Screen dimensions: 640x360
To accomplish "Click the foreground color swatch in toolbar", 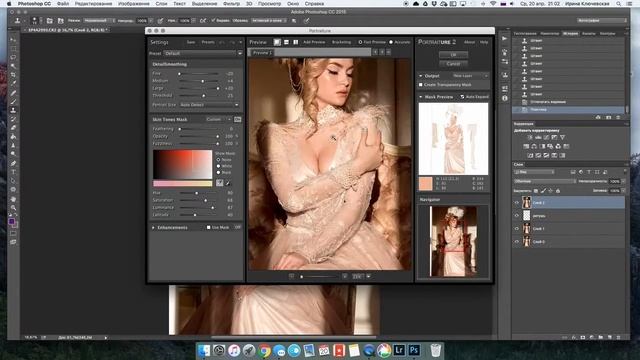I will (x=12, y=221).
